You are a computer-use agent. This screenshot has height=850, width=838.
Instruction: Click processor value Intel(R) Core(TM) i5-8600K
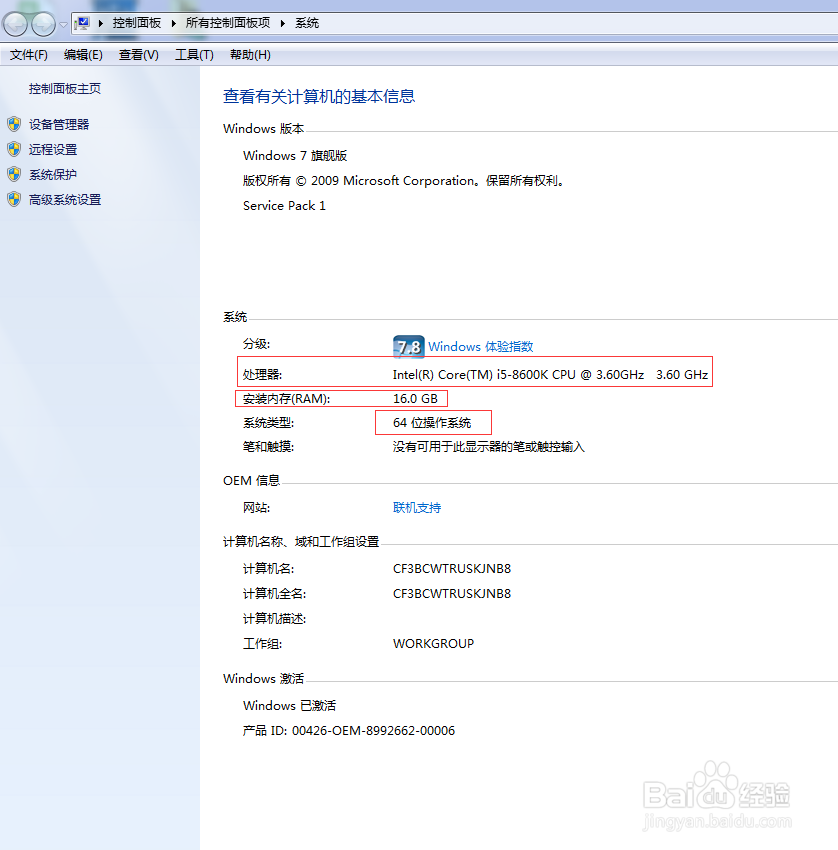tap(550, 375)
